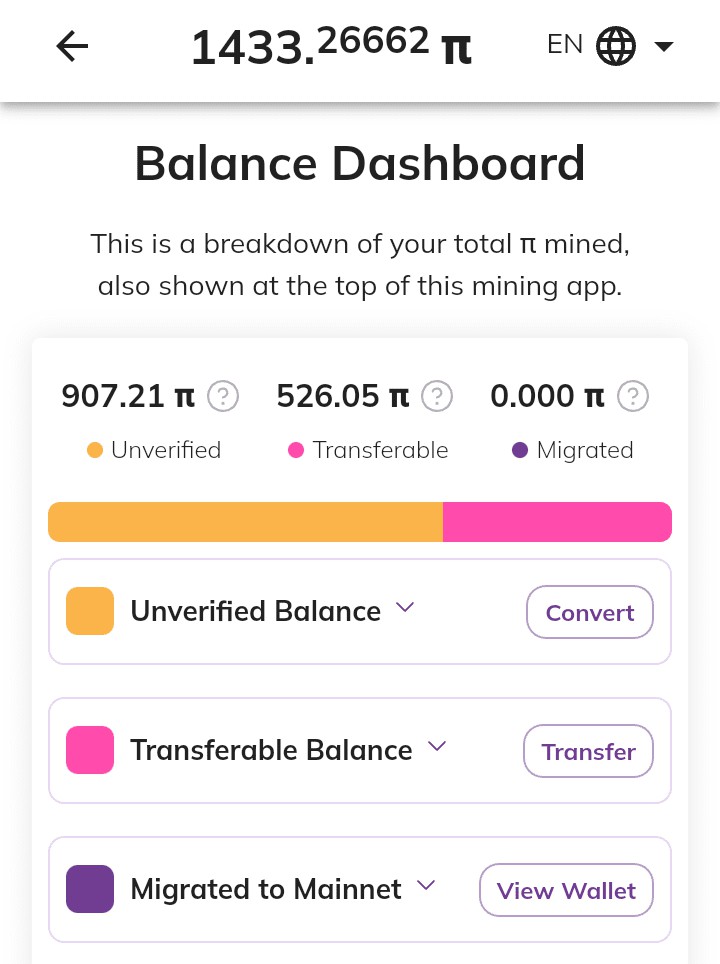Click the purple Migrated legend dot
This screenshot has height=964, width=720.
point(520,451)
